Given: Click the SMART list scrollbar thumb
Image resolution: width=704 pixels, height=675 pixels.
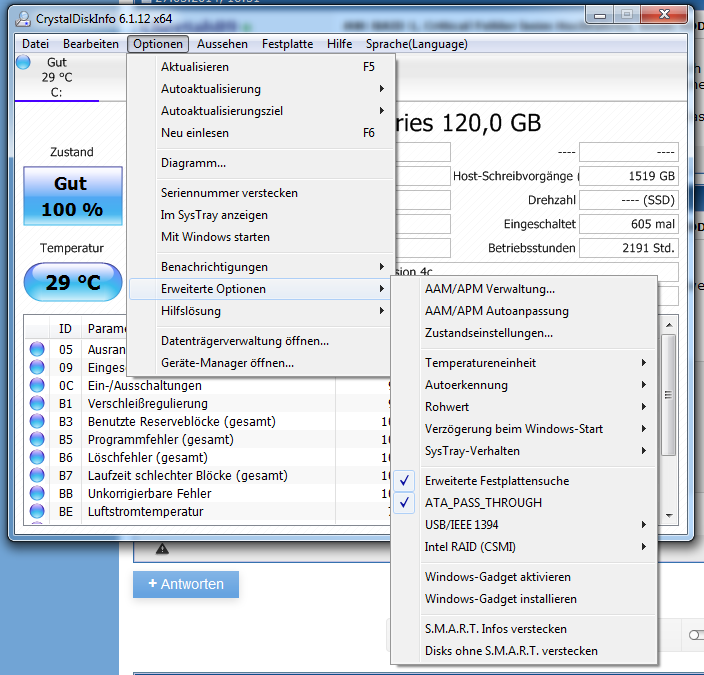Looking at the screenshot, I should coord(669,395).
